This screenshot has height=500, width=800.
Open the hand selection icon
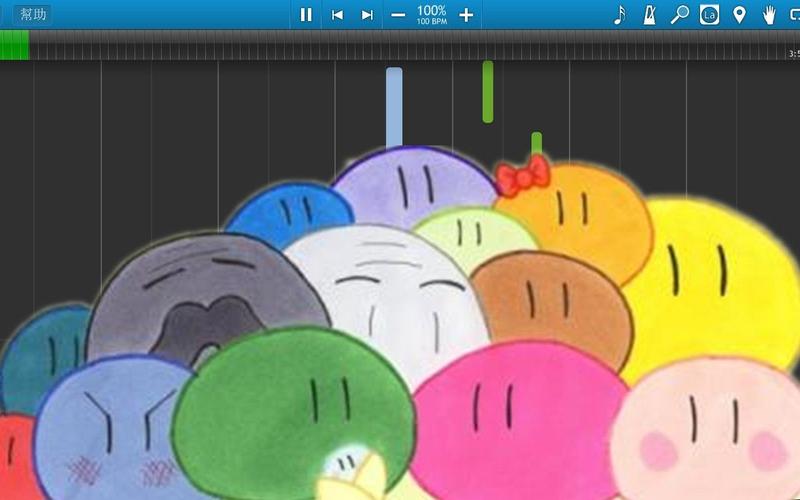coord(769,15)
